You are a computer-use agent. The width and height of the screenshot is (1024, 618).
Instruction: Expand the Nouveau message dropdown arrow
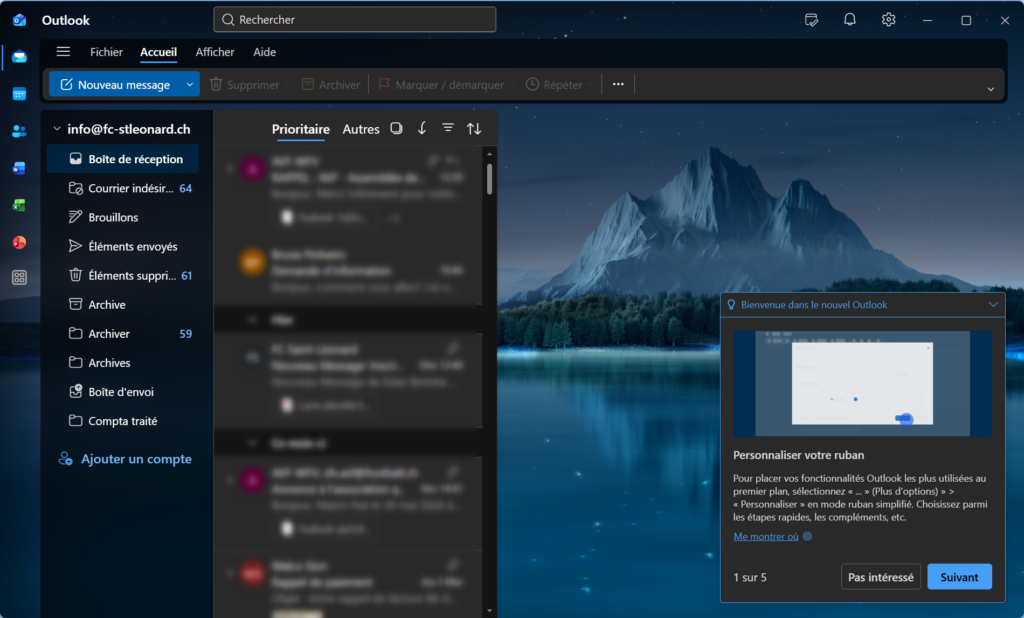[x=190, y=85]
